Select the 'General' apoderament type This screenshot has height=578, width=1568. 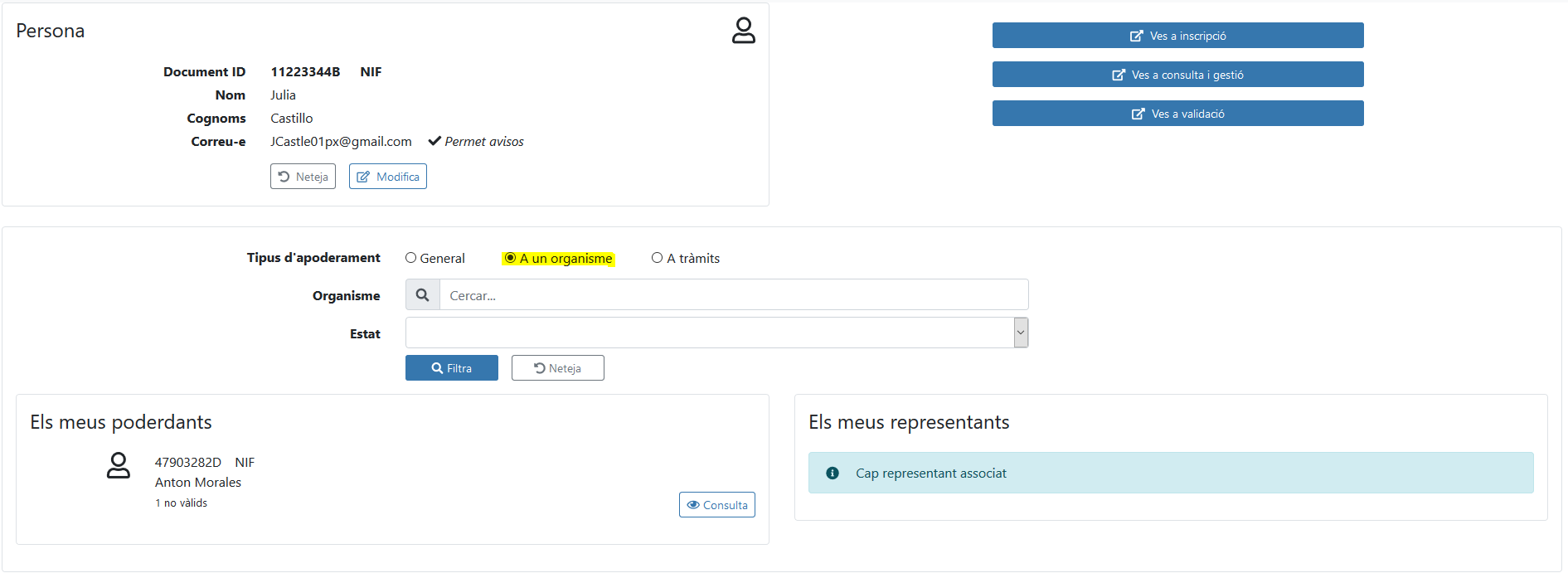click(x=411, y=258)
